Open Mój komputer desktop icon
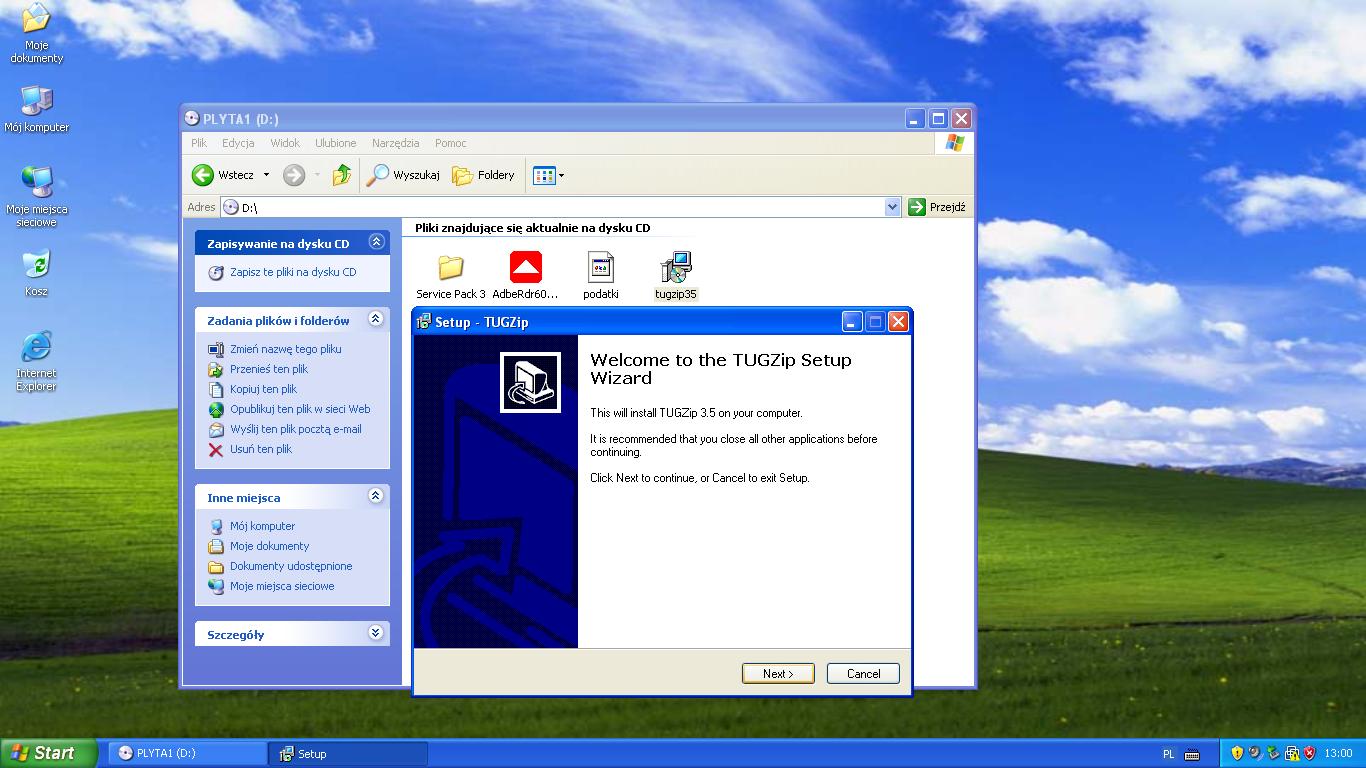 36,109
